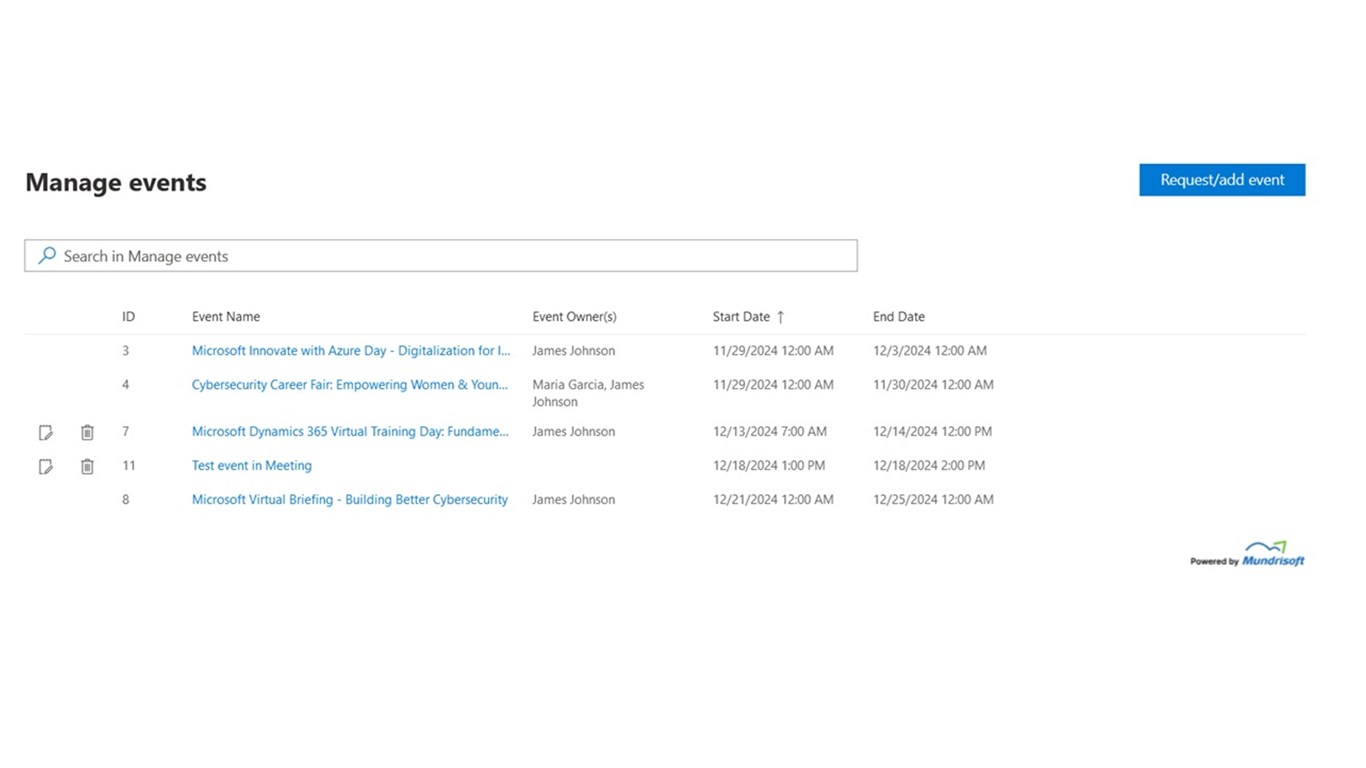This screenshot has width=1366, height=768.
Task: Open the Cybersecurity Career Fair event link
Action: (x=350, y=385)
